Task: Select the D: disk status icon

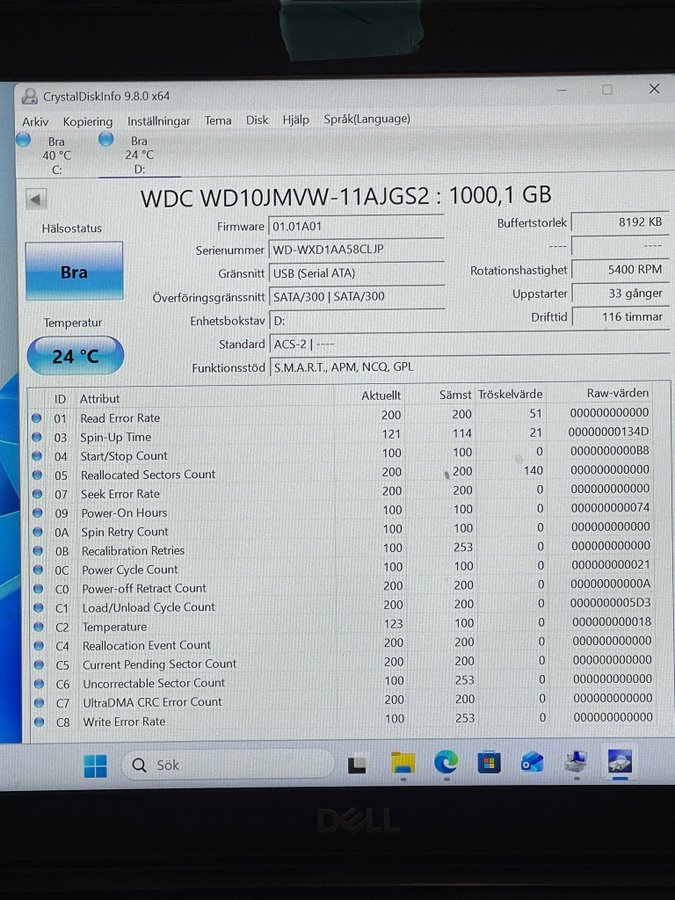Action: click(106, 140)
